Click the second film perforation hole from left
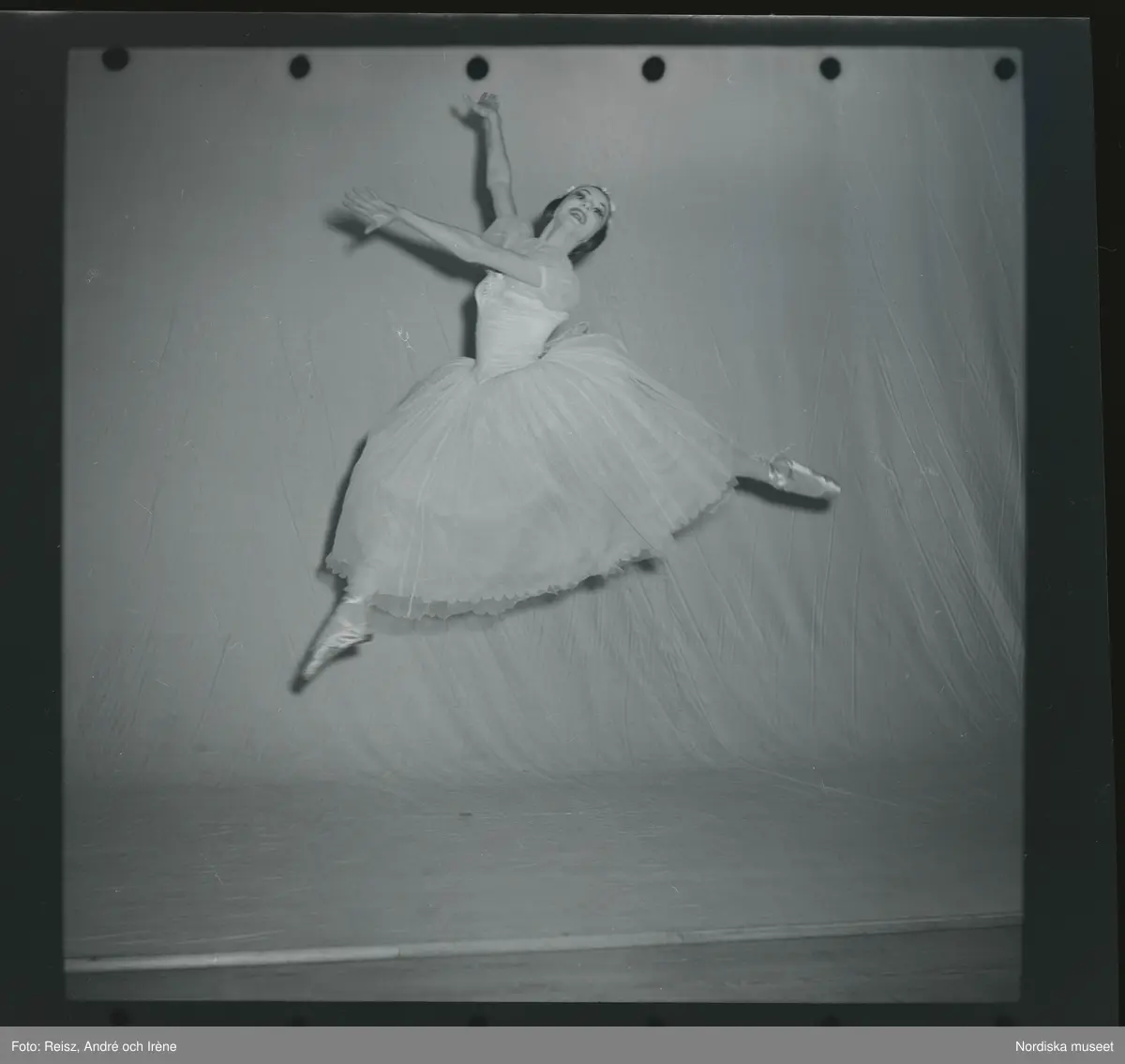Screen dimensions: 1125x1064 click(299, 66)
